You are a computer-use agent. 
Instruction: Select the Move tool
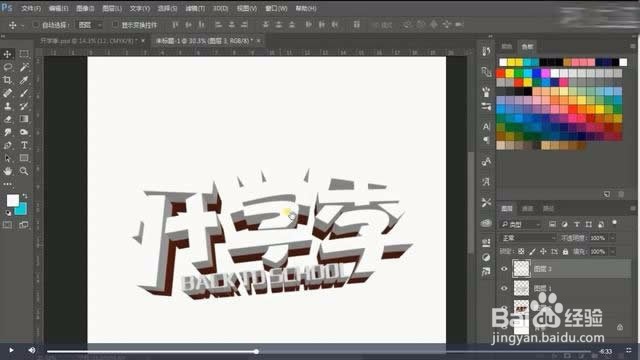click(x=7, y=54)
